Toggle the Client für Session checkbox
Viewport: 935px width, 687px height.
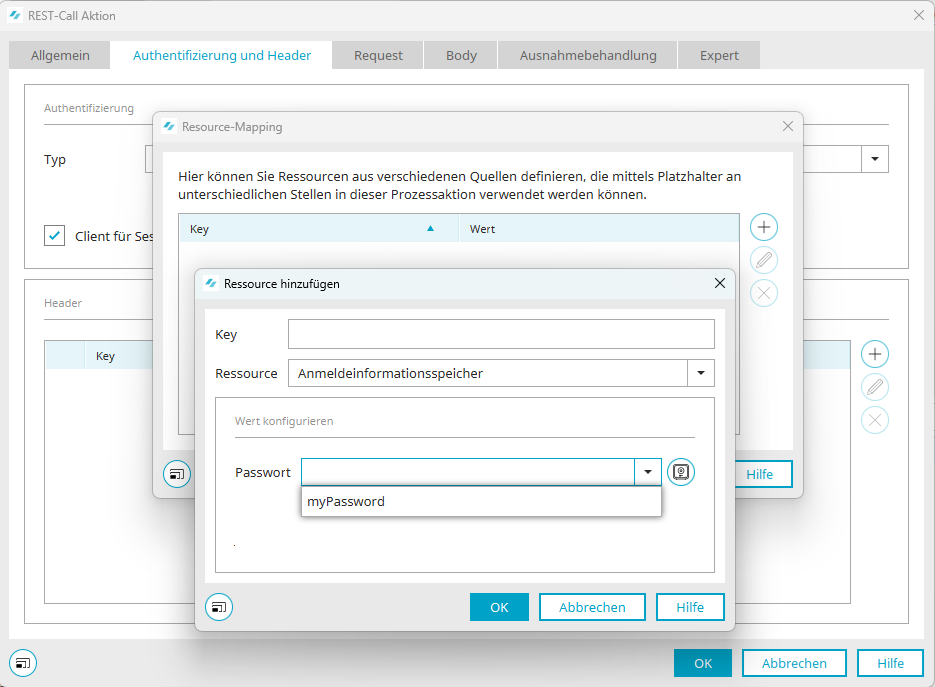(x=55, y=236)
